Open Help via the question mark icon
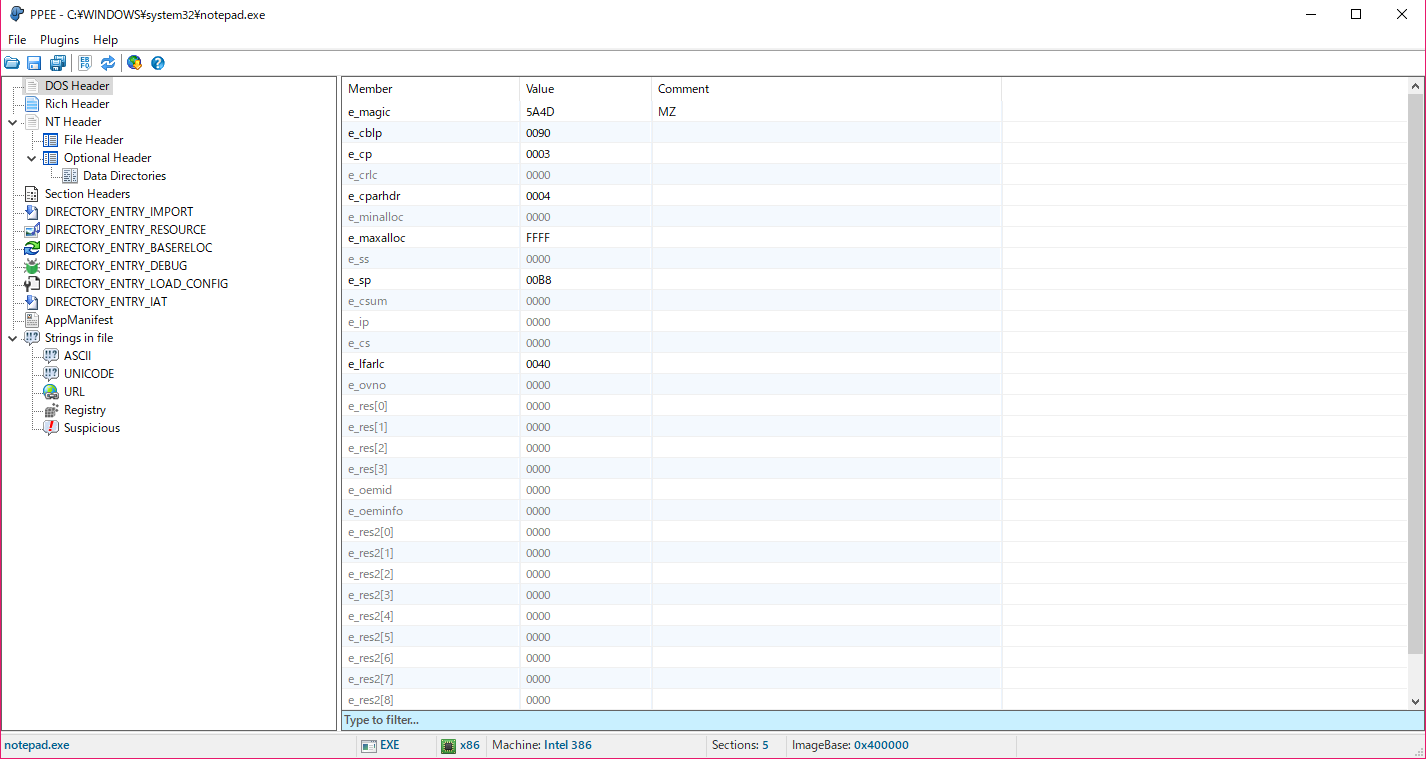The image size is (1426, 759). 158,62
